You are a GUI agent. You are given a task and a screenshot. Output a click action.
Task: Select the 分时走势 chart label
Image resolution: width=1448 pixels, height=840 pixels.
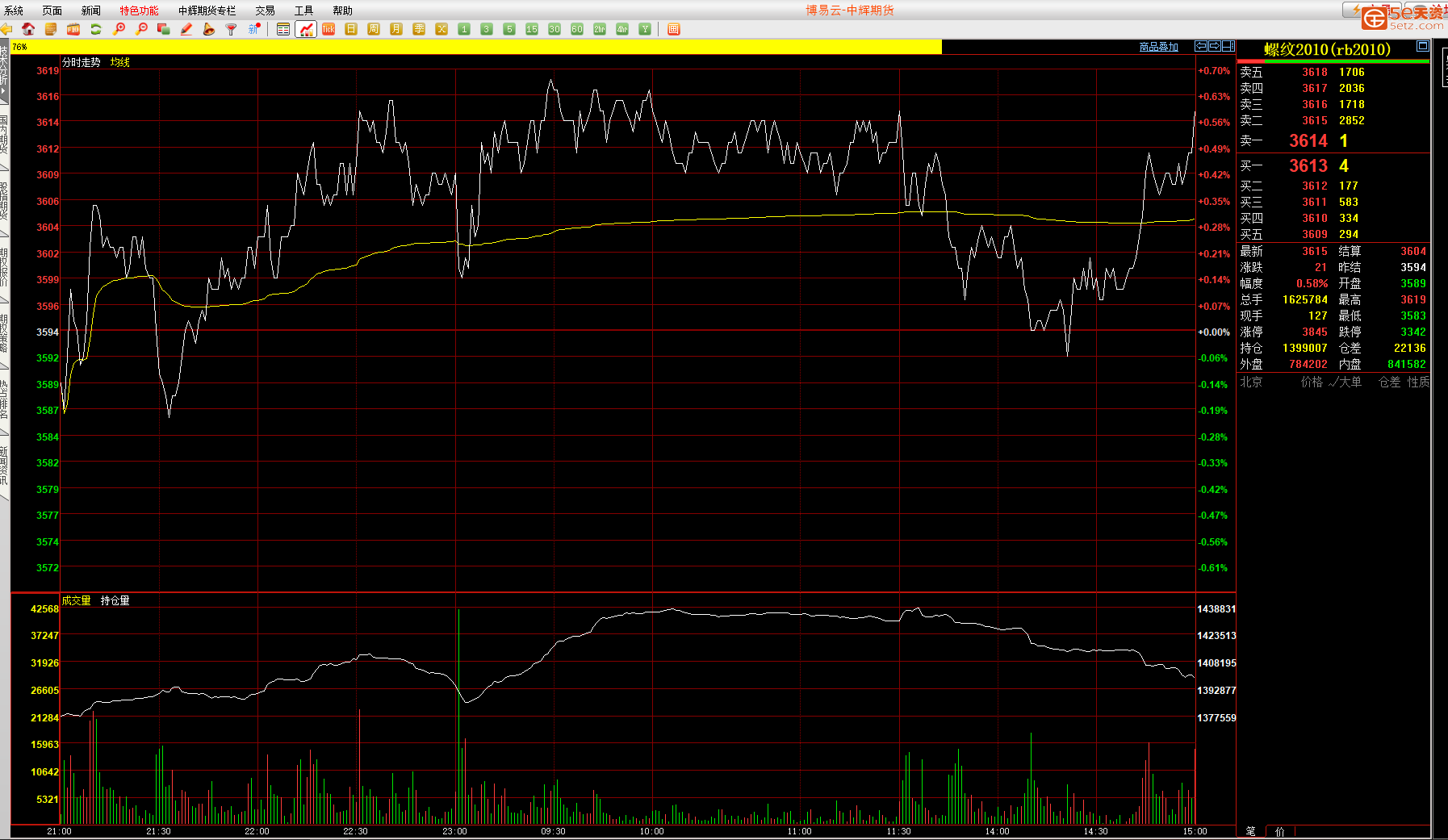[x=82, y=62]
